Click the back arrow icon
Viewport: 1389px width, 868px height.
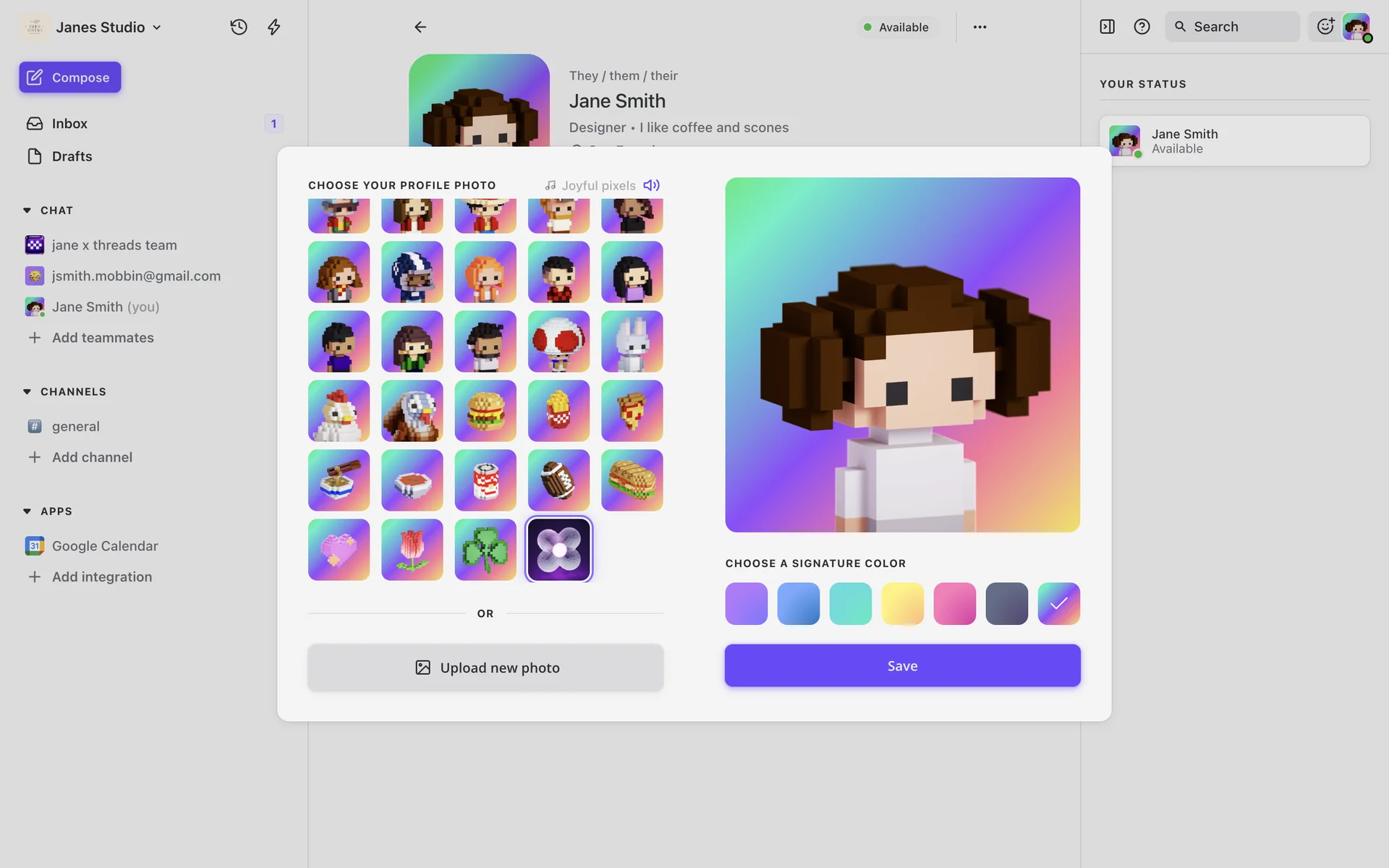click(x=420, y=27)
